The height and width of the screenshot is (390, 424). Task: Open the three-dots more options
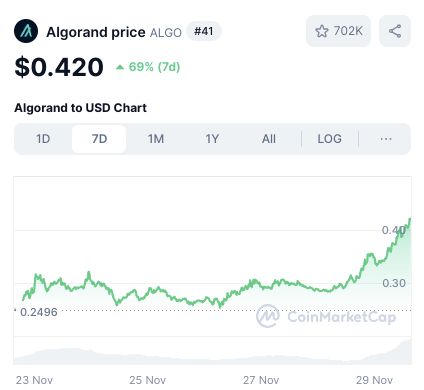point(386,139)
